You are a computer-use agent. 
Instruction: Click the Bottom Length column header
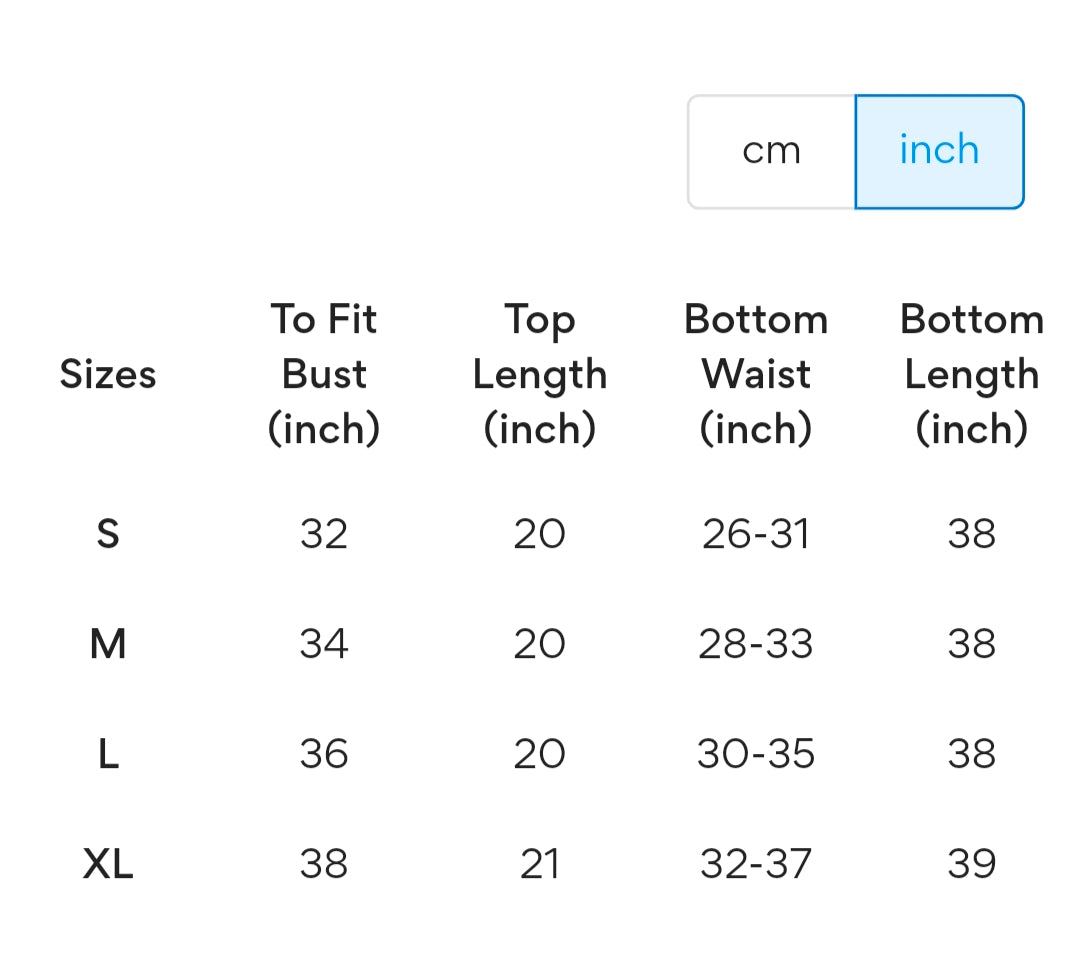coord(972,374)
